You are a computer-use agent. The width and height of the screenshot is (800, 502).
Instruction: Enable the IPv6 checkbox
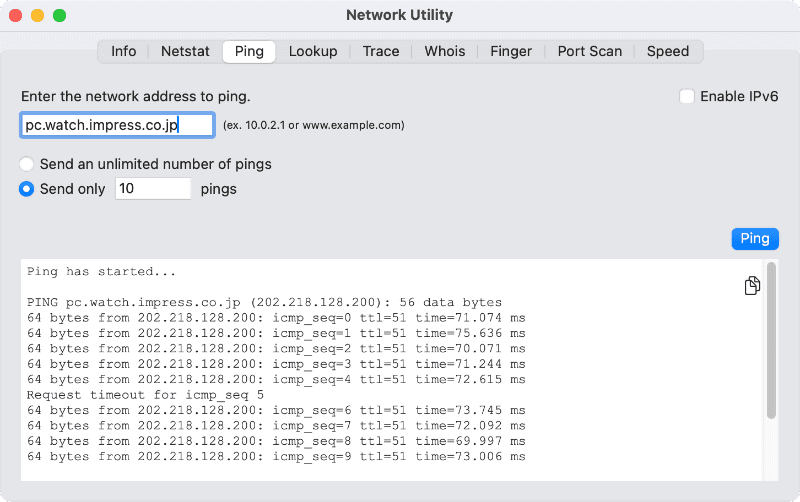(687, 96)
